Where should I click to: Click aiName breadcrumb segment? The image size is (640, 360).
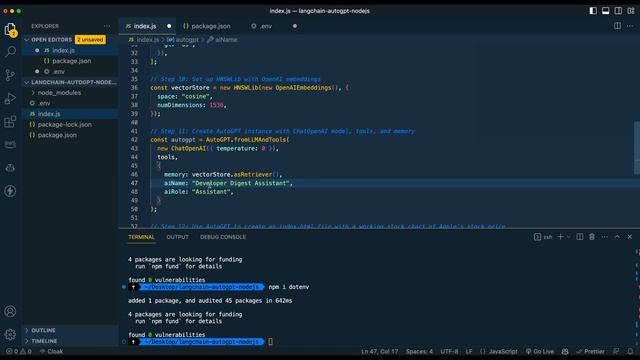point(222,40)
